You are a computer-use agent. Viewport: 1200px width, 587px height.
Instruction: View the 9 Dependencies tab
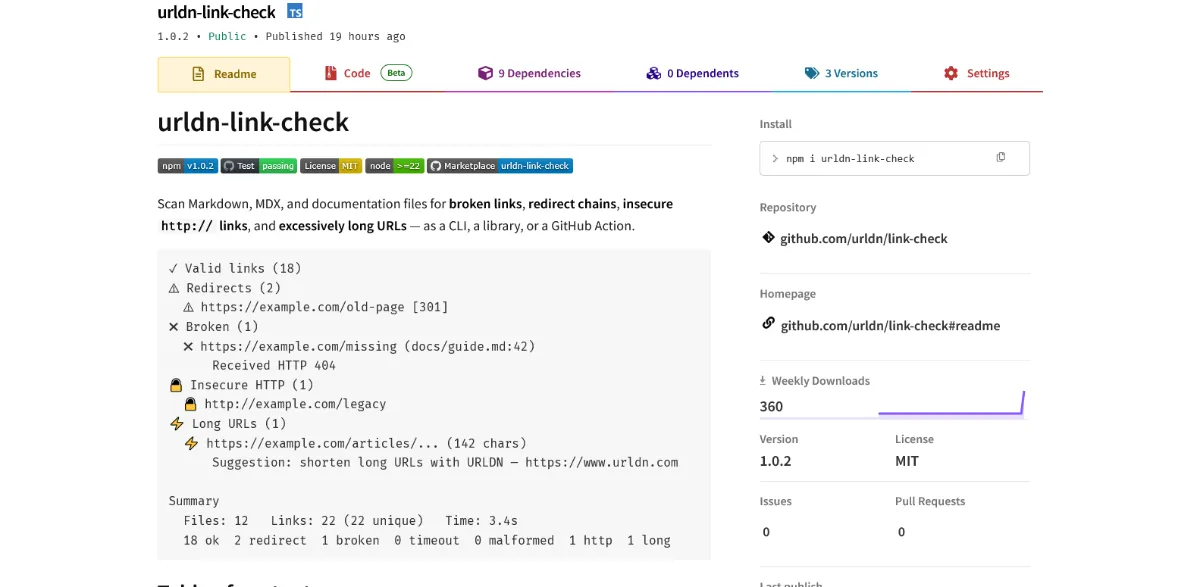pyautogui.click(x=529, y=73)
